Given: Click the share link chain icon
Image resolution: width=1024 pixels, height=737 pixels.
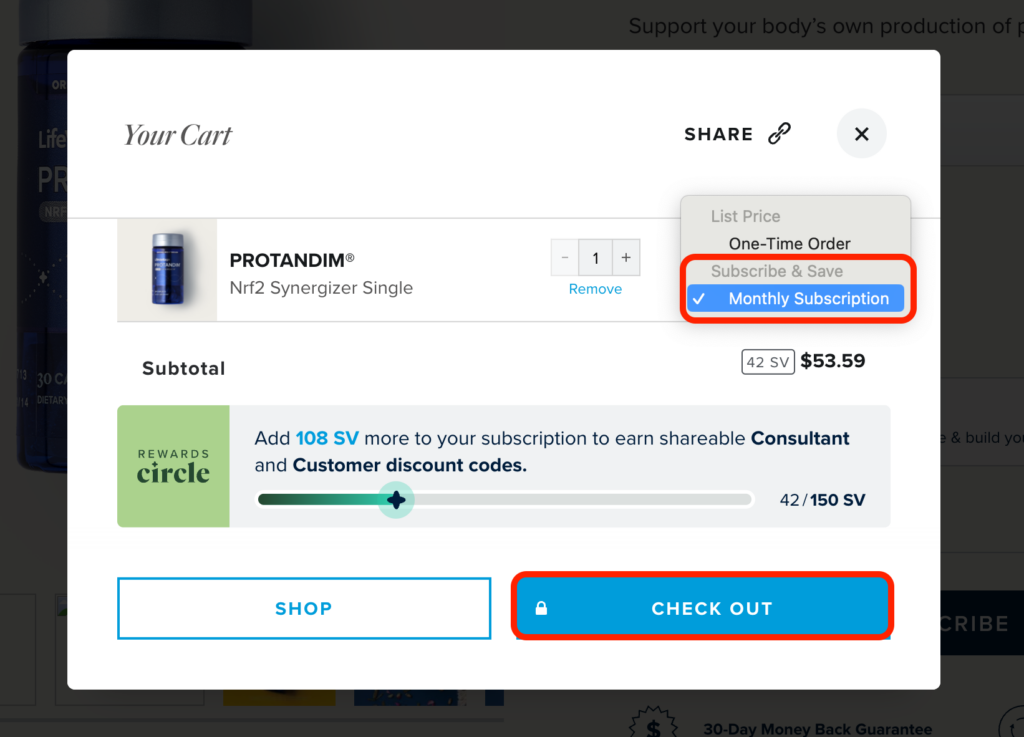Looking at the screenshot, I should tap(779, 133).
